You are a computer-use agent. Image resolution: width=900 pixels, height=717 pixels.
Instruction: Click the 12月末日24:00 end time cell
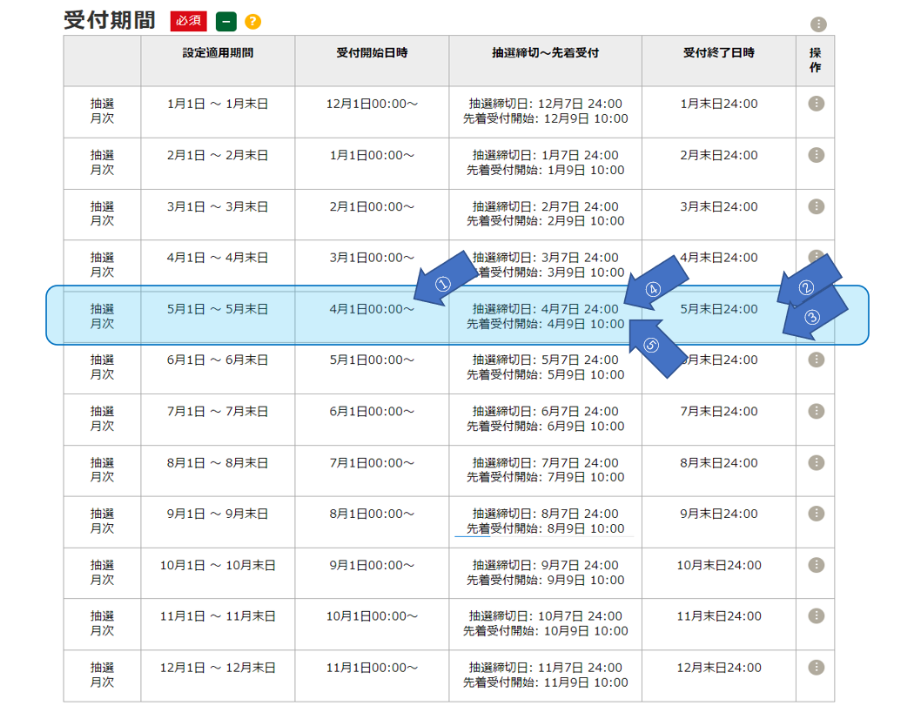click(x=718, y=667)
